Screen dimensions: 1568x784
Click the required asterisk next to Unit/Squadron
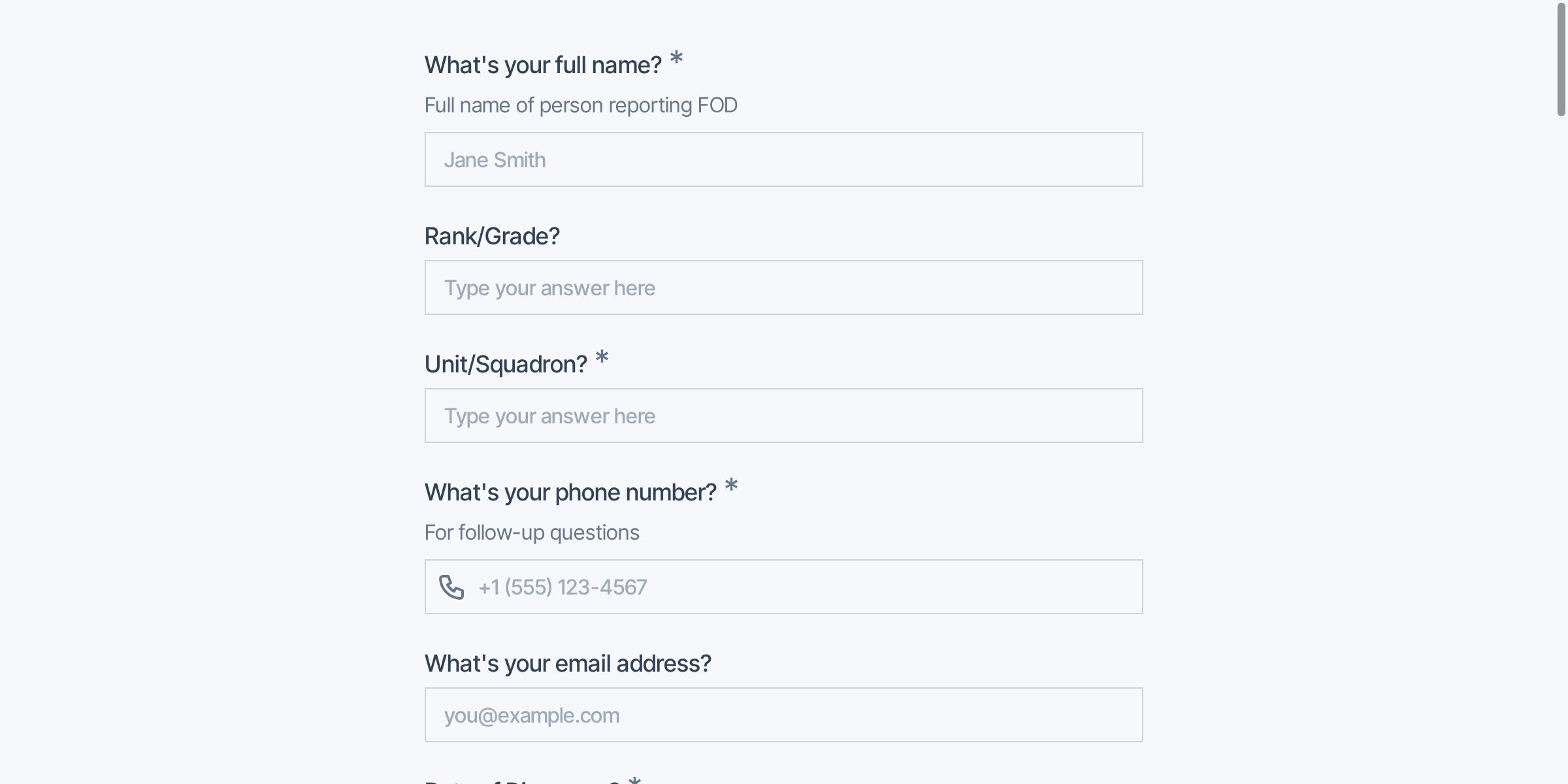(x=602, y=357)
